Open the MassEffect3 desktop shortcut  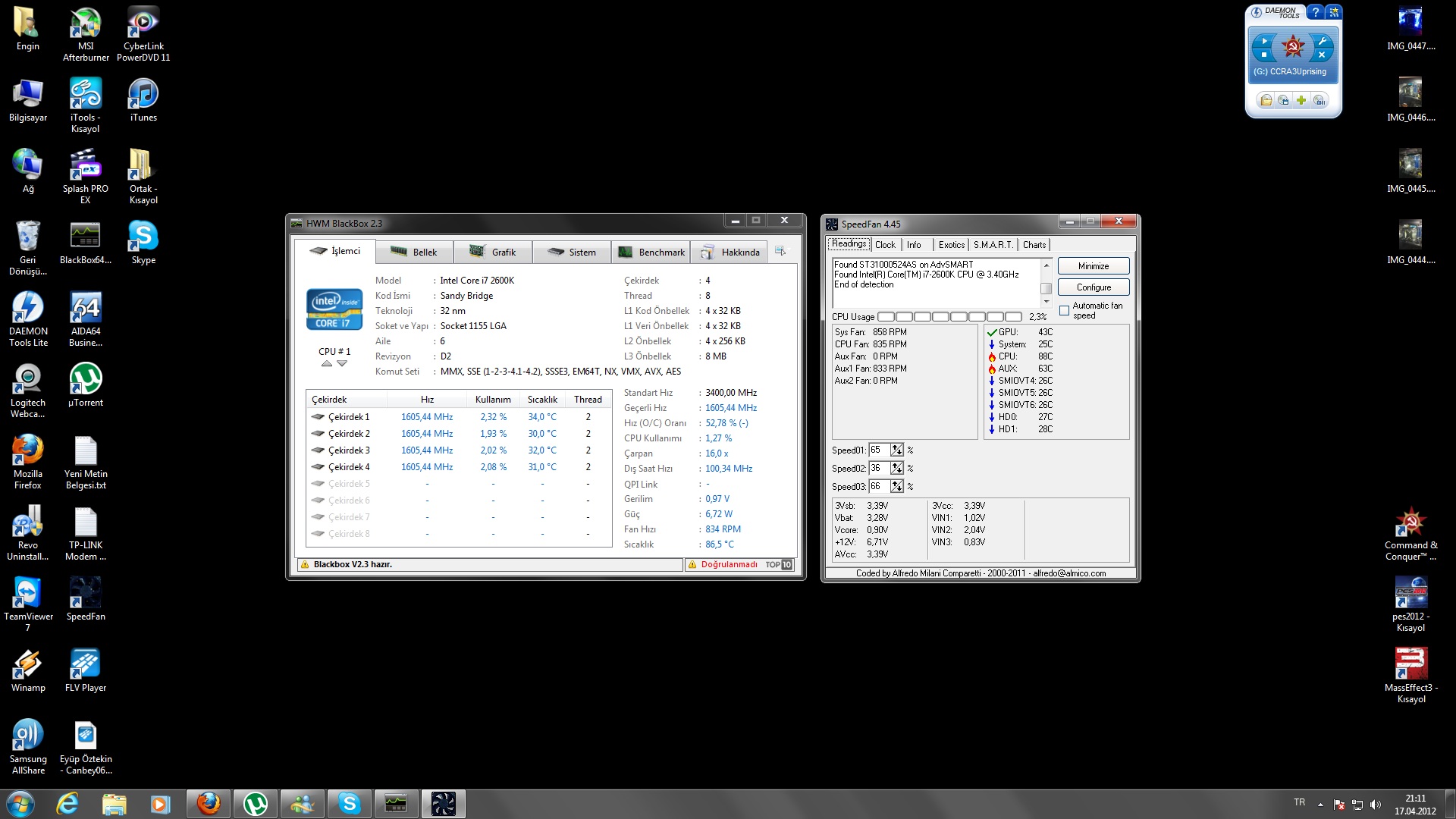pos(1410,676)
